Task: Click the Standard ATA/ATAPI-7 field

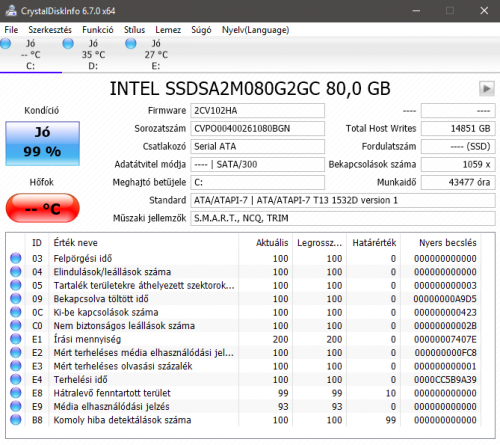Action: (343, 201)
